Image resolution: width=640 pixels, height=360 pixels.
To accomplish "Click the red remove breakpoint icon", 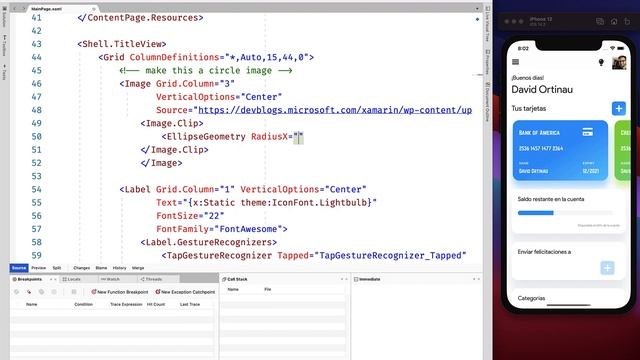I will 29,292.
